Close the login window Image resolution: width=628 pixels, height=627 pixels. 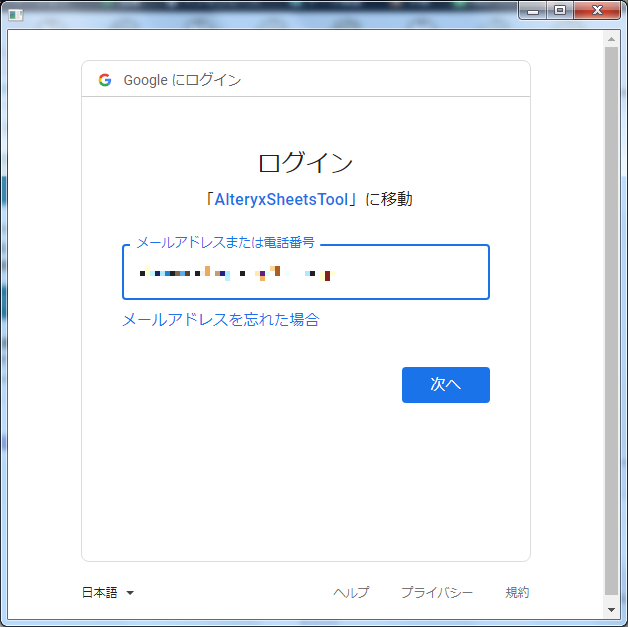(597, 10)
